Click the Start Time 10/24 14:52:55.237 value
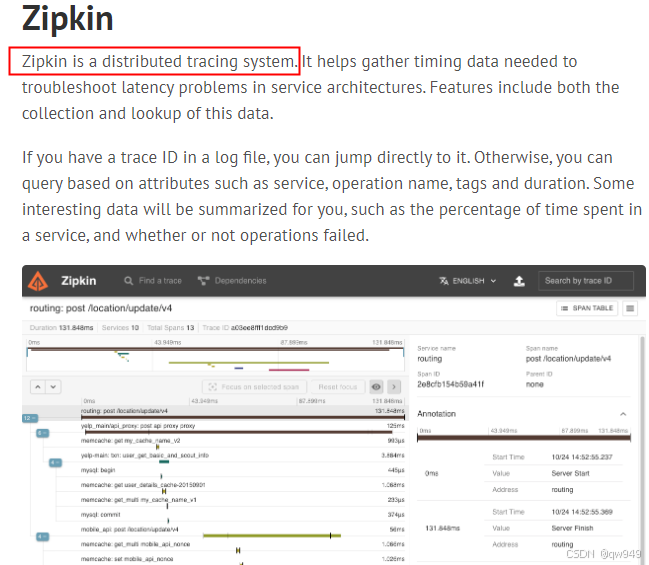 (582, 457)
